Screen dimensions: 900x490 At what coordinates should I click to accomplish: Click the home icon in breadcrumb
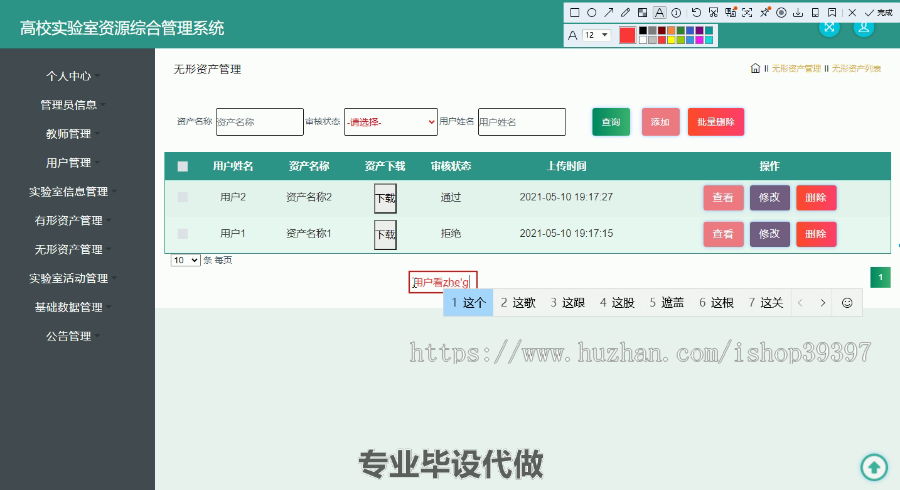click(755, 68)
